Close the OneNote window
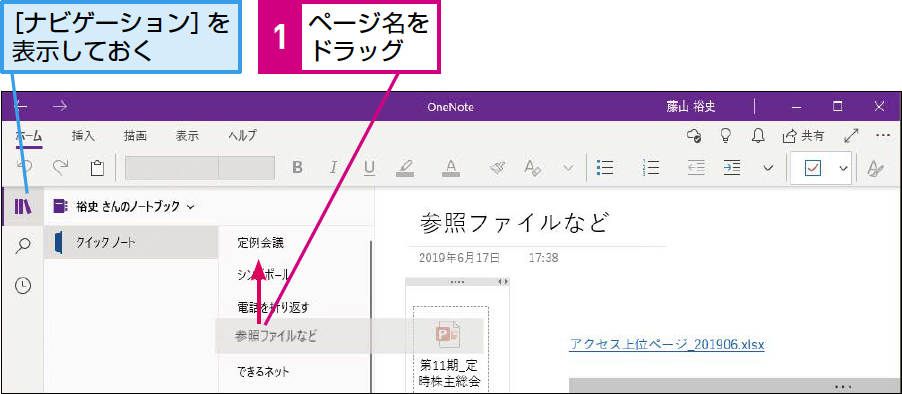902x394 pixels. (879, 106)
